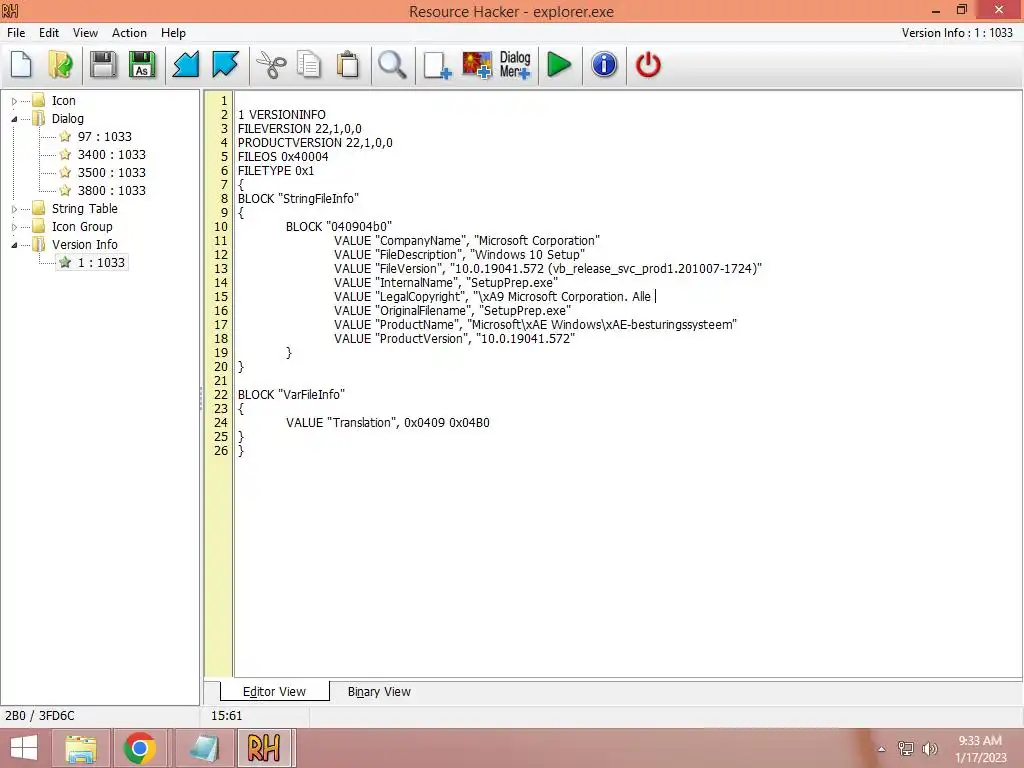Open the View menu

click(x=85, y=33)
